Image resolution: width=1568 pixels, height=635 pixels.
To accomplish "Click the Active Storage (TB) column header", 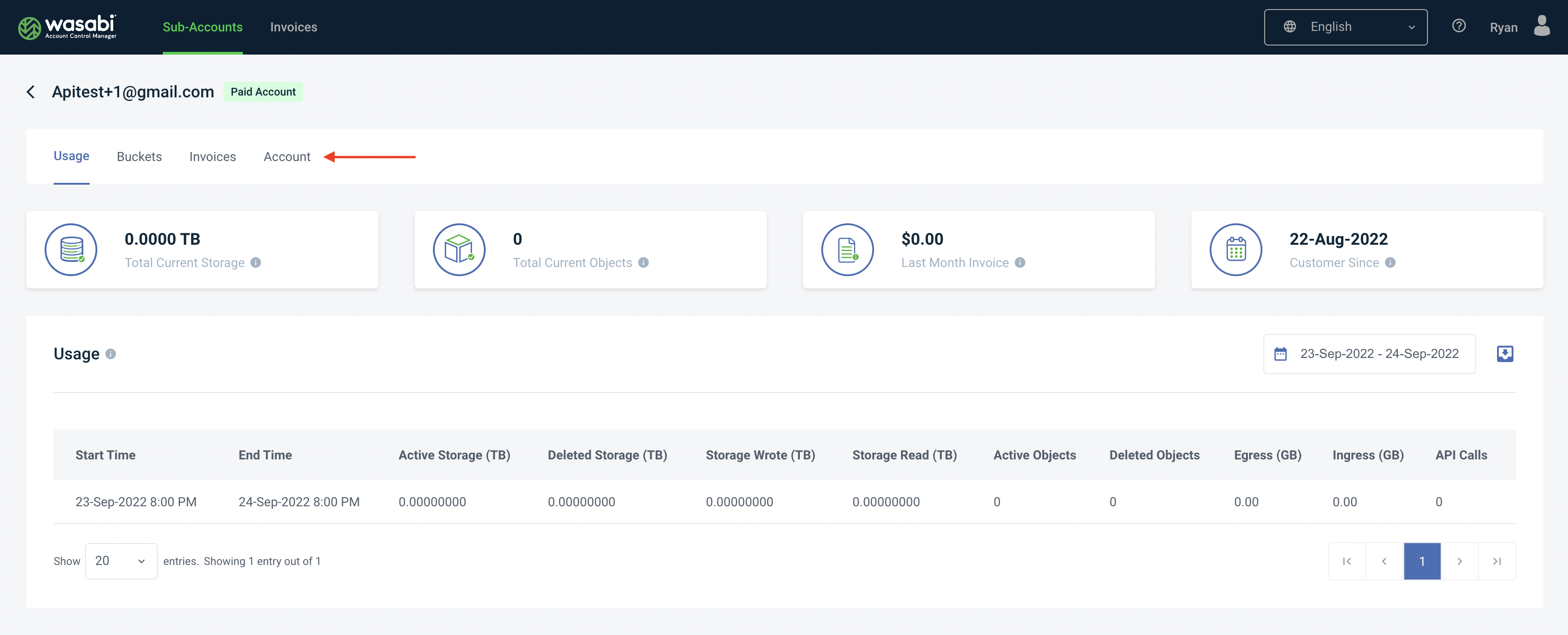I will click(454, 455).
